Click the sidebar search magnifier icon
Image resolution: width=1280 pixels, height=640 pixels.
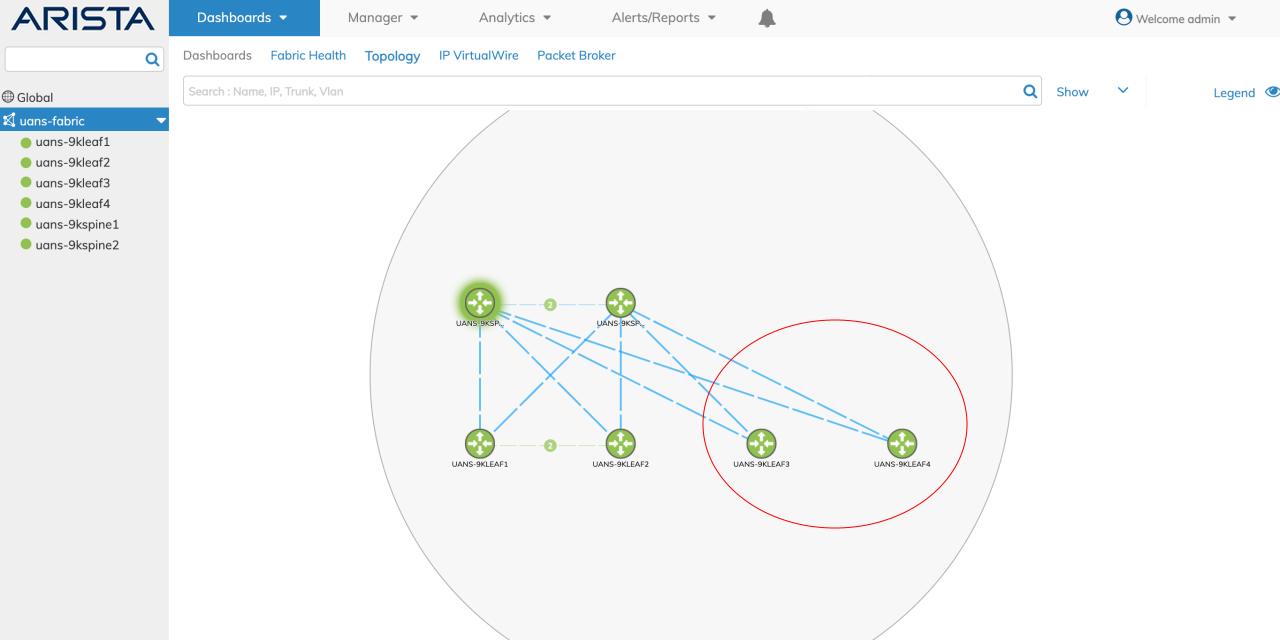click(153, 60)
